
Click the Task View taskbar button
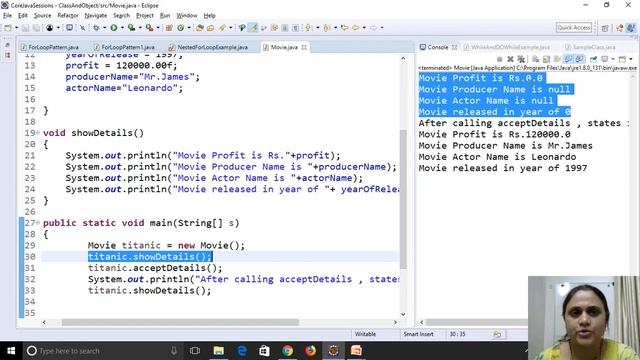(x=195, y=351)
